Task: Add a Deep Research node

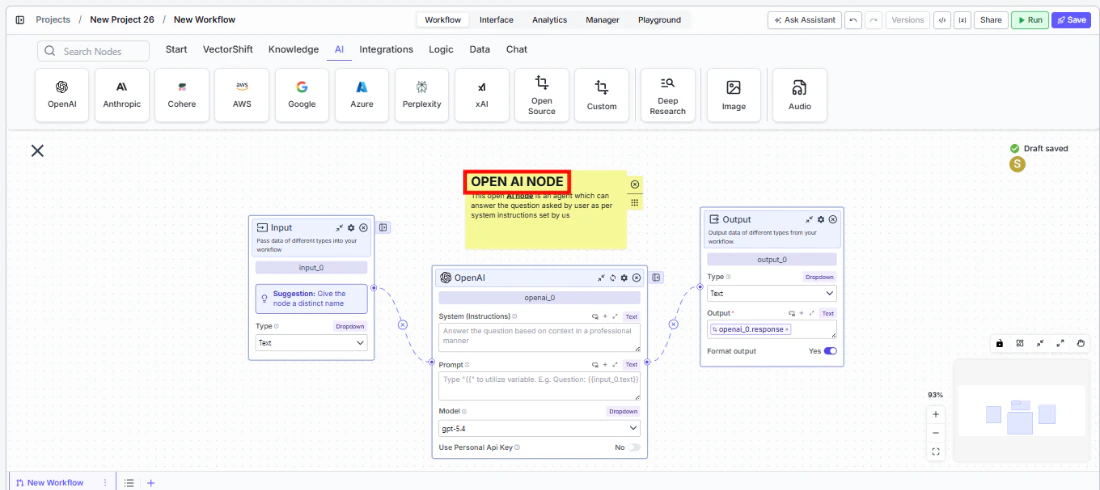Action: (x=668, y=95)
